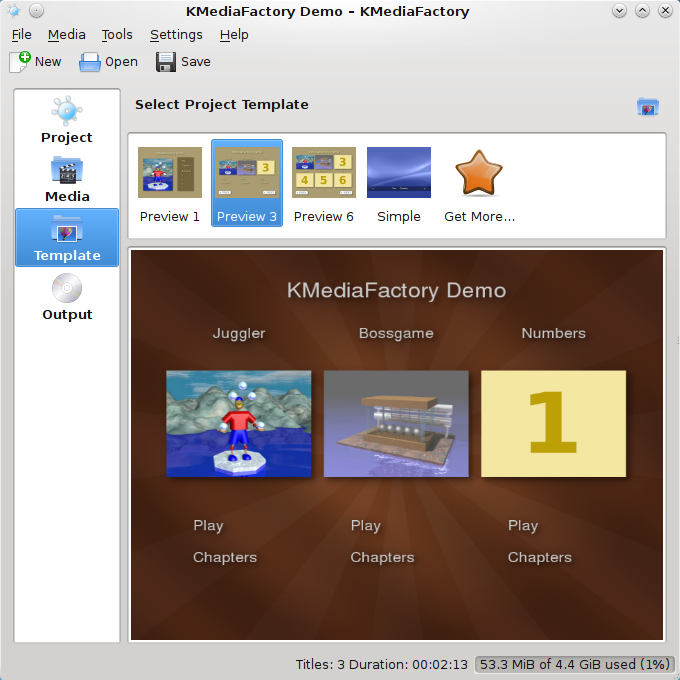Screen dimensions: 680x680
Task: Click the Get More star icon
Action: click(479, 172)
